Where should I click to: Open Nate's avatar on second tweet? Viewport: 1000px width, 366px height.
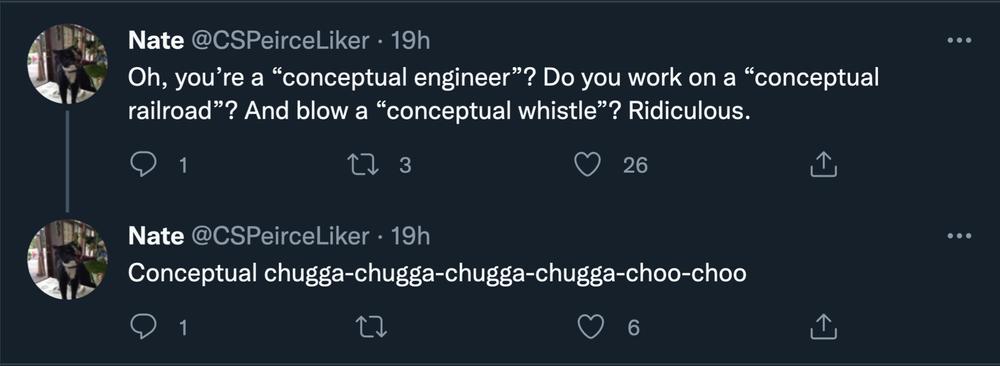point(67,260)
